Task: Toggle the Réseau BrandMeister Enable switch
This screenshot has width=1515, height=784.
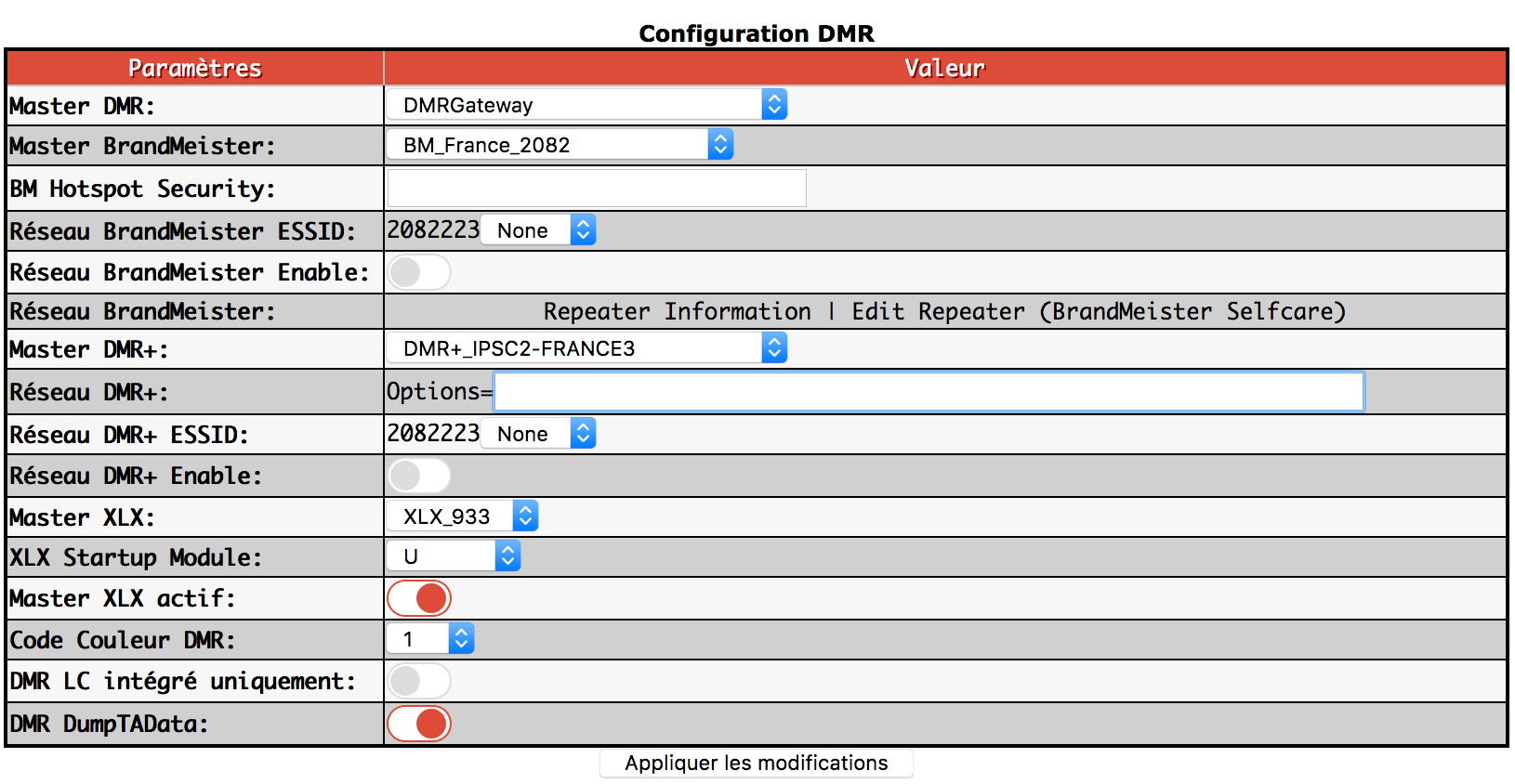Action: 419,273
